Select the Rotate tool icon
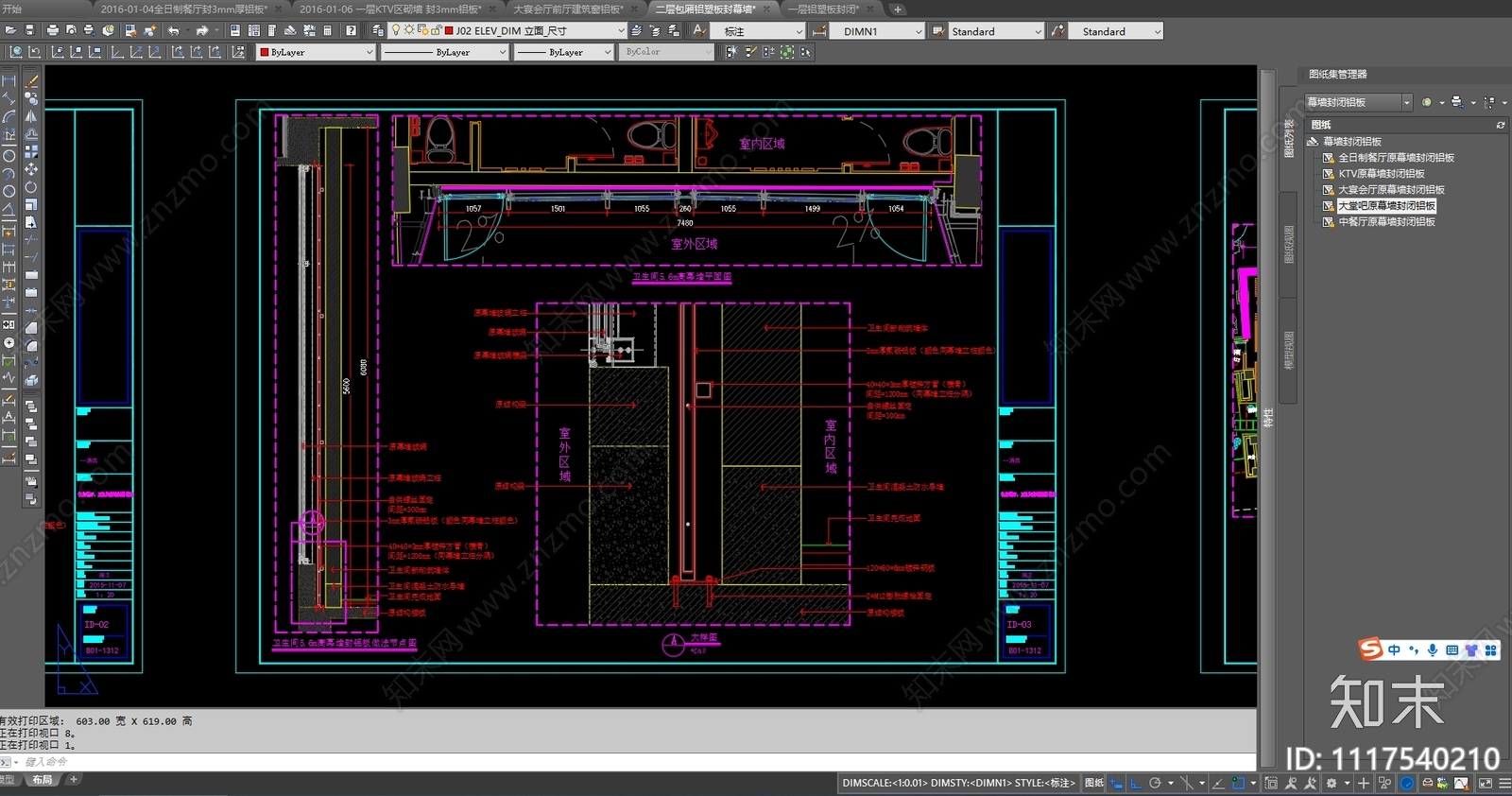 click(31, 187)
